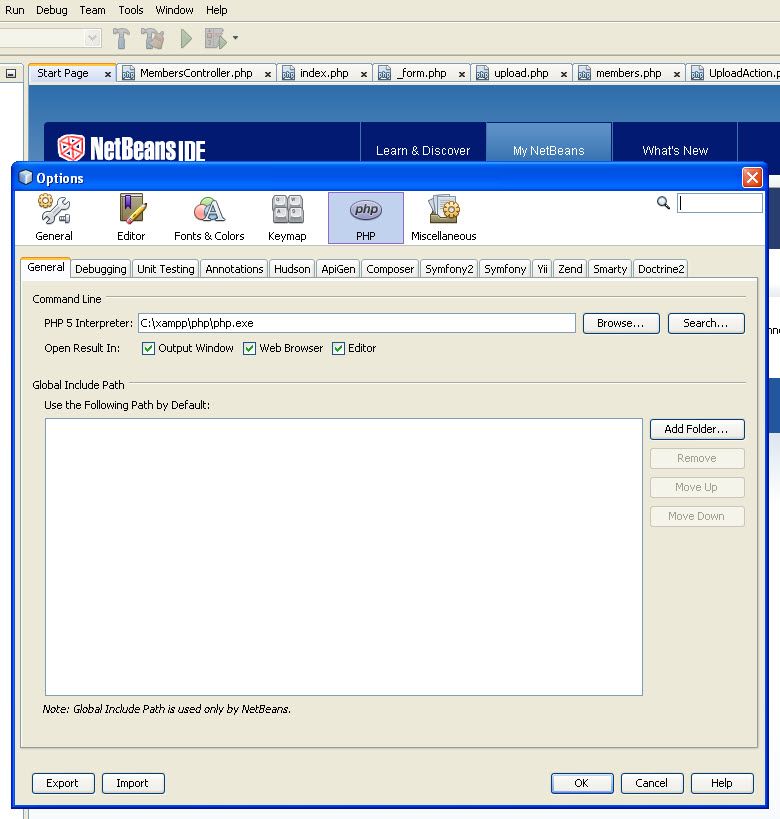Toggle the Output Window checkbox
This screenshot has height=819, width=780.
pyautogui.click(x=148, y=348)
